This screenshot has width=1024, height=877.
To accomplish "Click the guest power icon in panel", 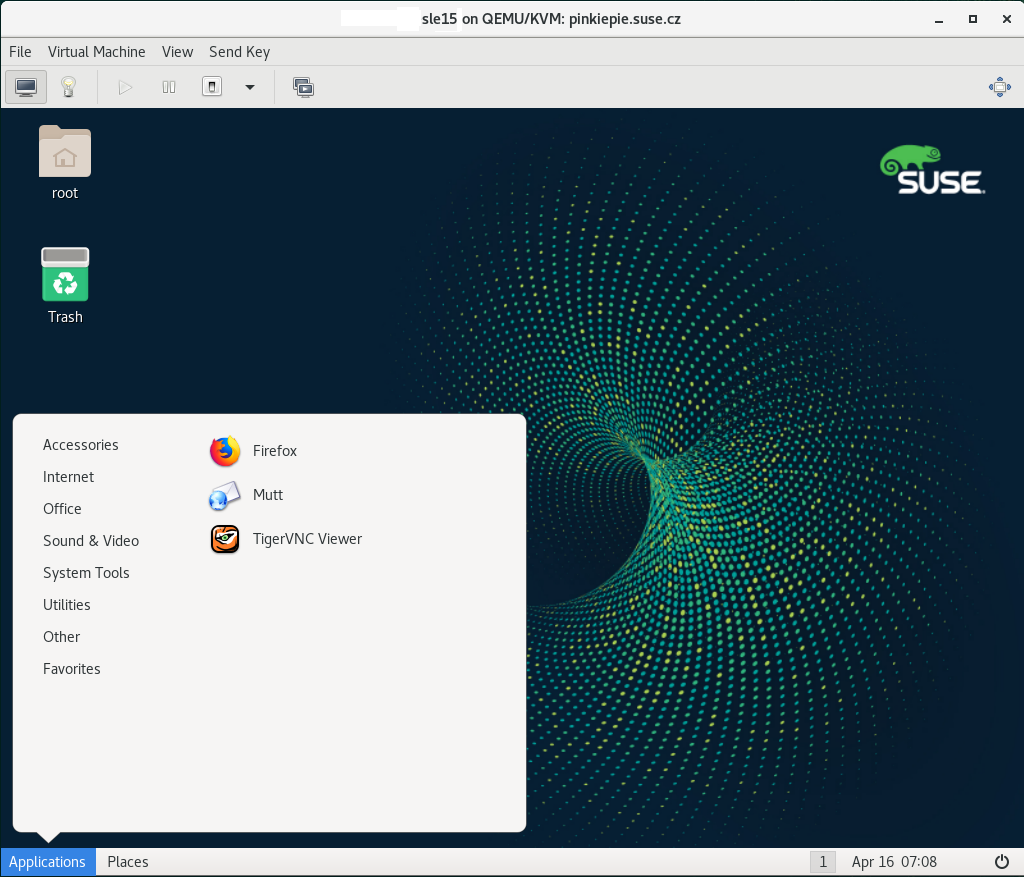I will 1001,862.
